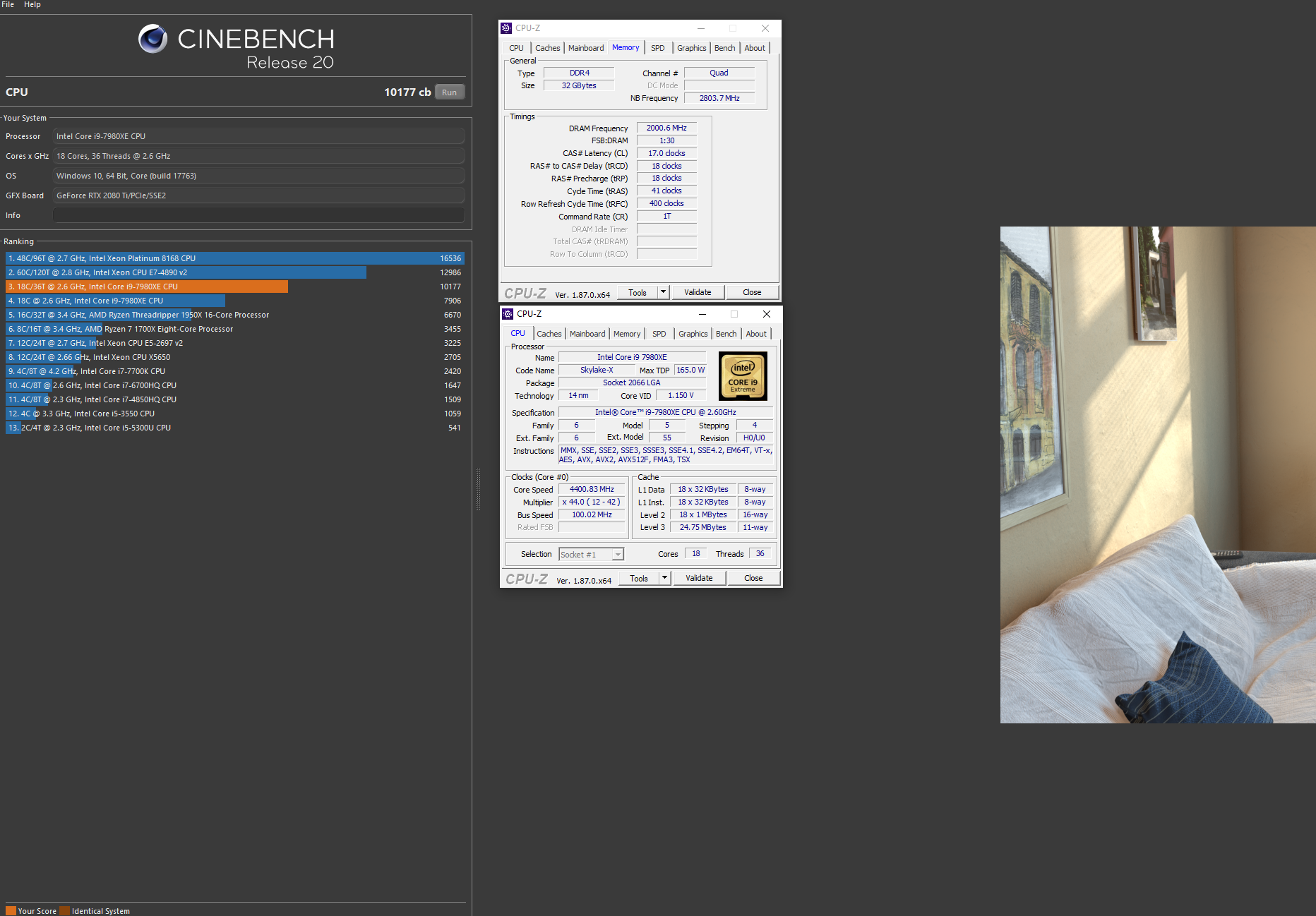Open Bench tab in lower CPU-Z window

(726, 334)
